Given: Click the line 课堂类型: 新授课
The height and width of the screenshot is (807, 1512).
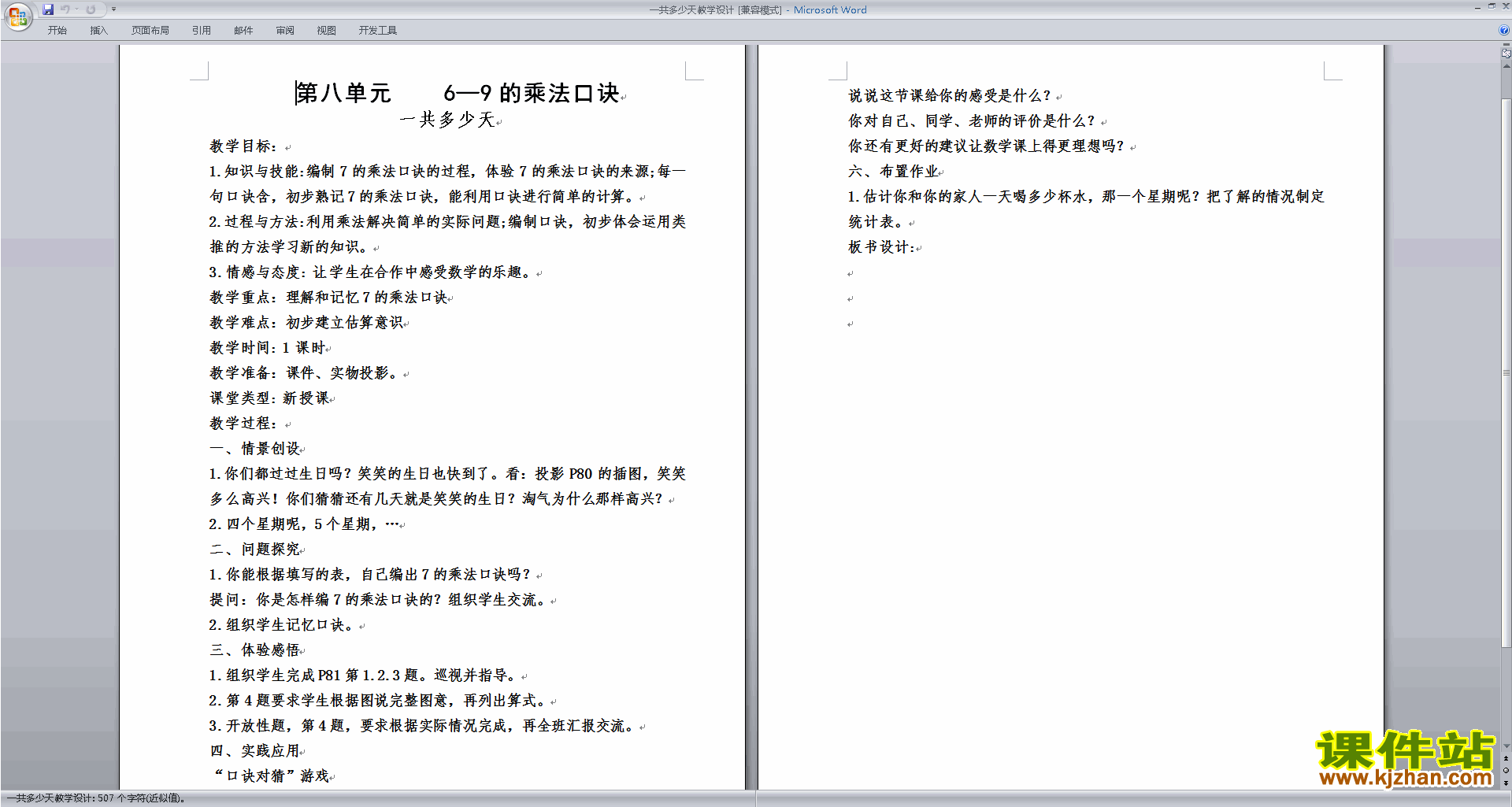Looking at the screenshot, I should [269, 398].
